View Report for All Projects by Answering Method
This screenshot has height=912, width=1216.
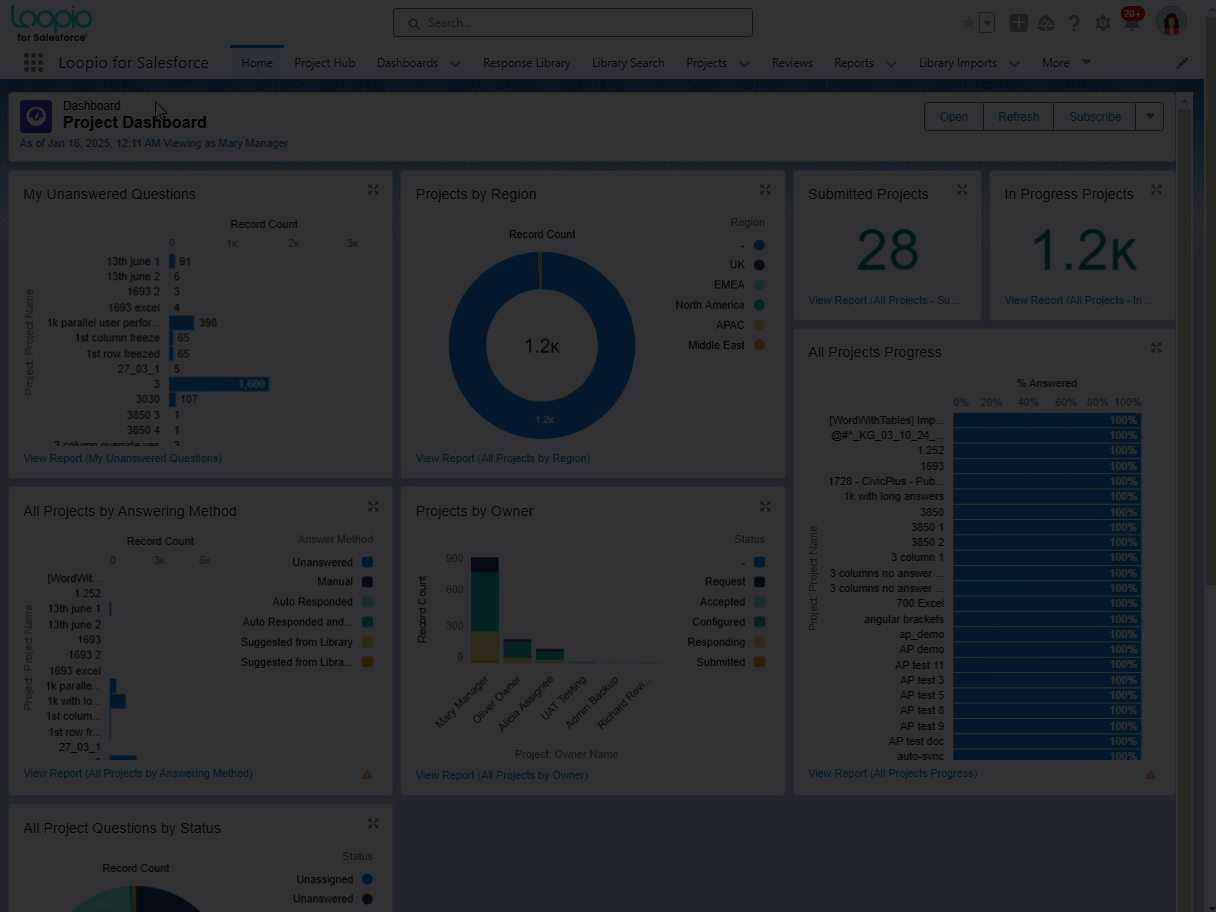click(138, 773)
